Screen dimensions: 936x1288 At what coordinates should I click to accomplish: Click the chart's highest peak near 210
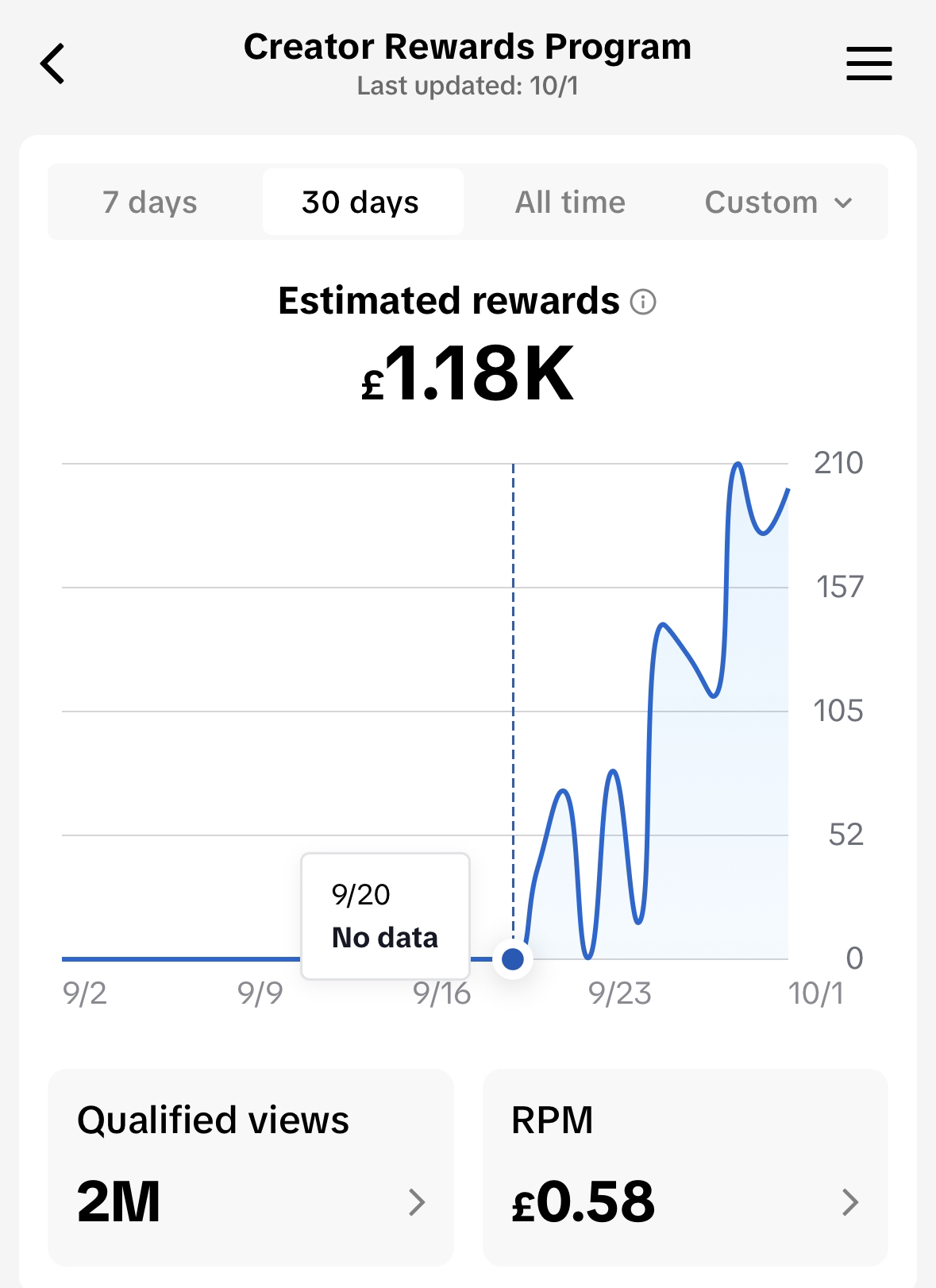pos(738,464)
